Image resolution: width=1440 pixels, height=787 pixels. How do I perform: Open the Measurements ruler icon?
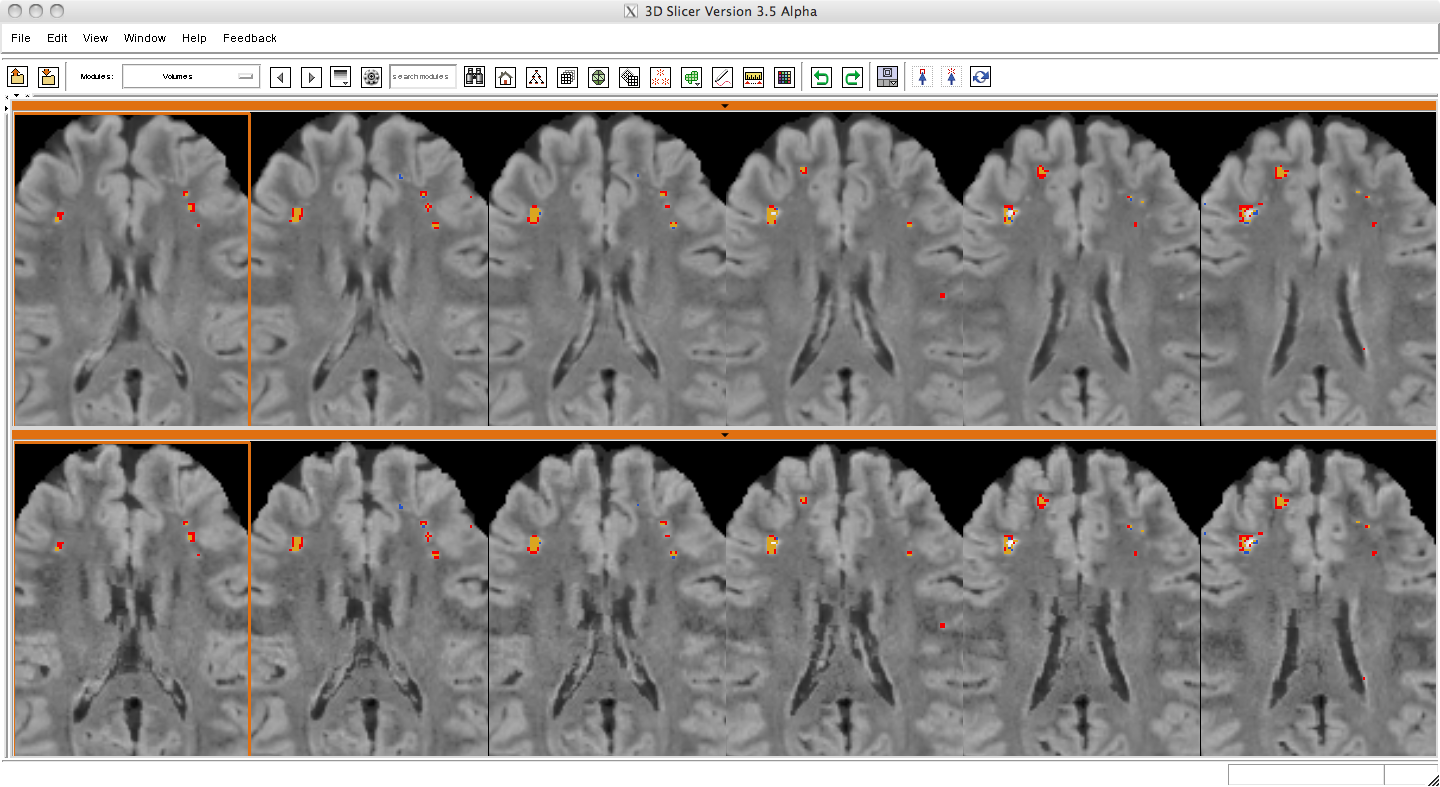pyautogui.click(x=753, y=77)
